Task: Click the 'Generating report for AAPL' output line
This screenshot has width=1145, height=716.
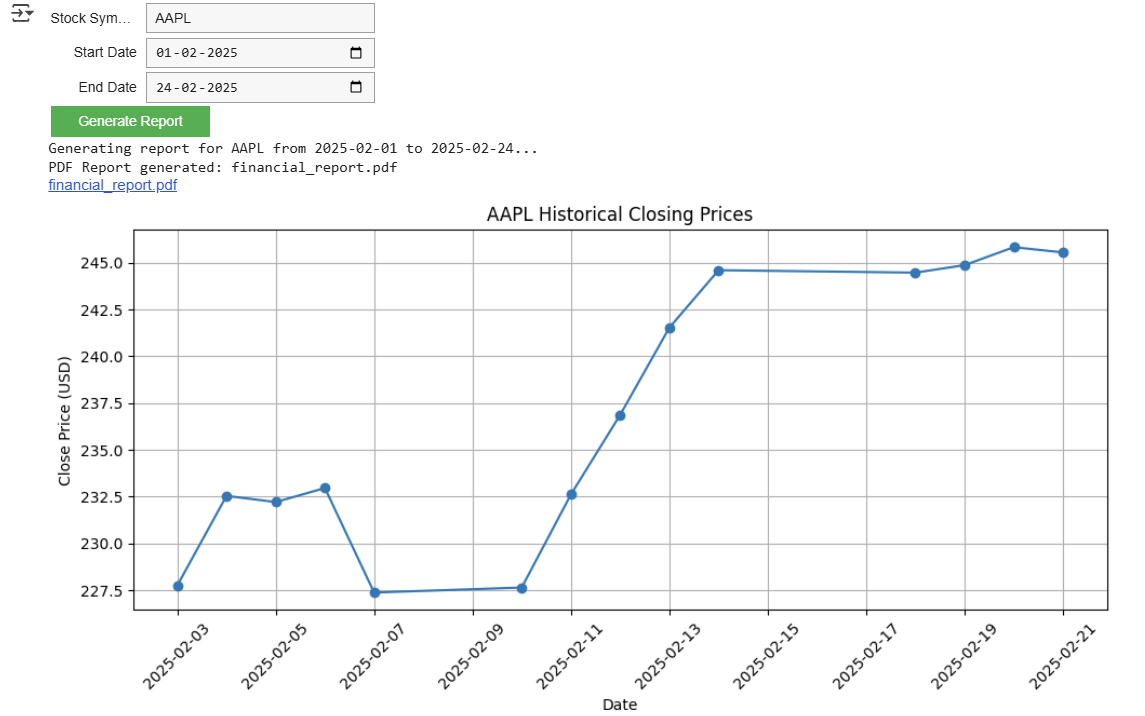Action: click(x=293, y=148)
